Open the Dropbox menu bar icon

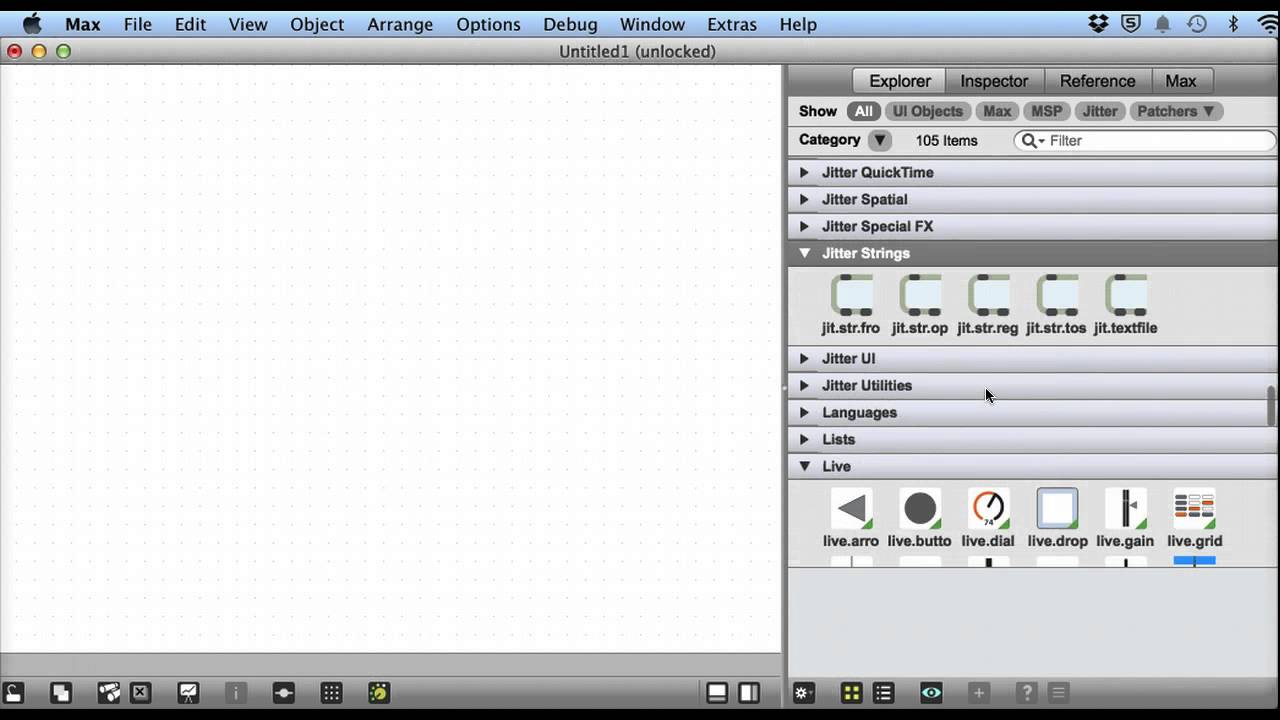1098,24
